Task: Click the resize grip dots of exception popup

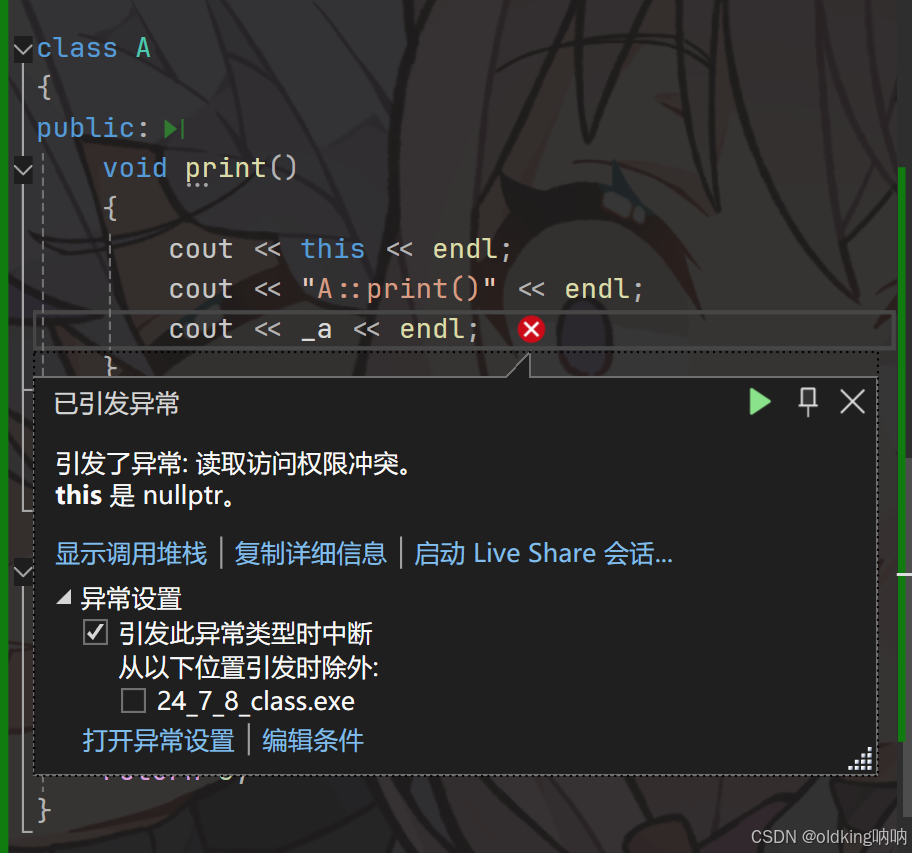Action: [x=861, y=759]
